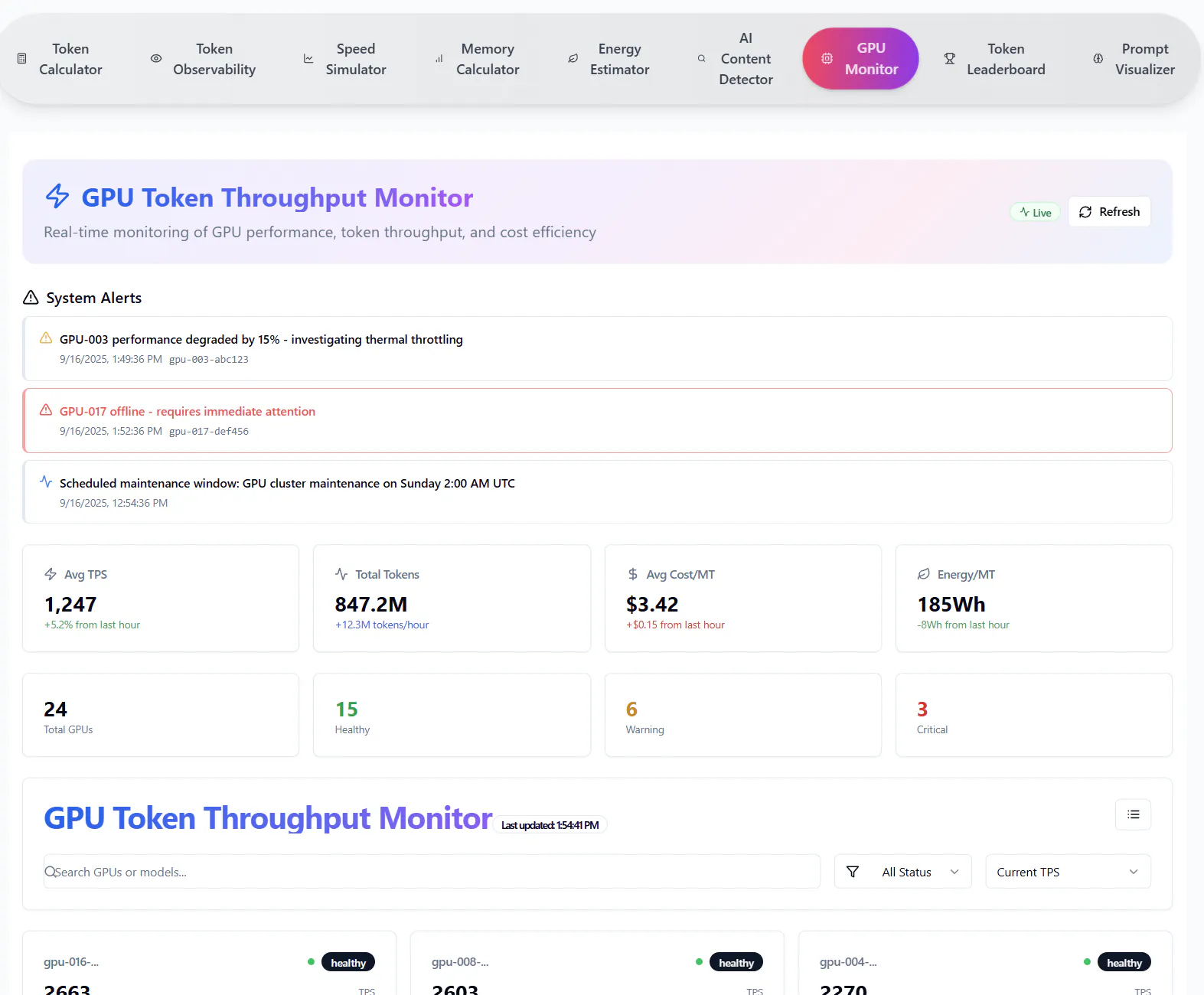
Task: Open the Current TPS sort dropdown
Action: pyautogui.click(x=1069, y=872)
